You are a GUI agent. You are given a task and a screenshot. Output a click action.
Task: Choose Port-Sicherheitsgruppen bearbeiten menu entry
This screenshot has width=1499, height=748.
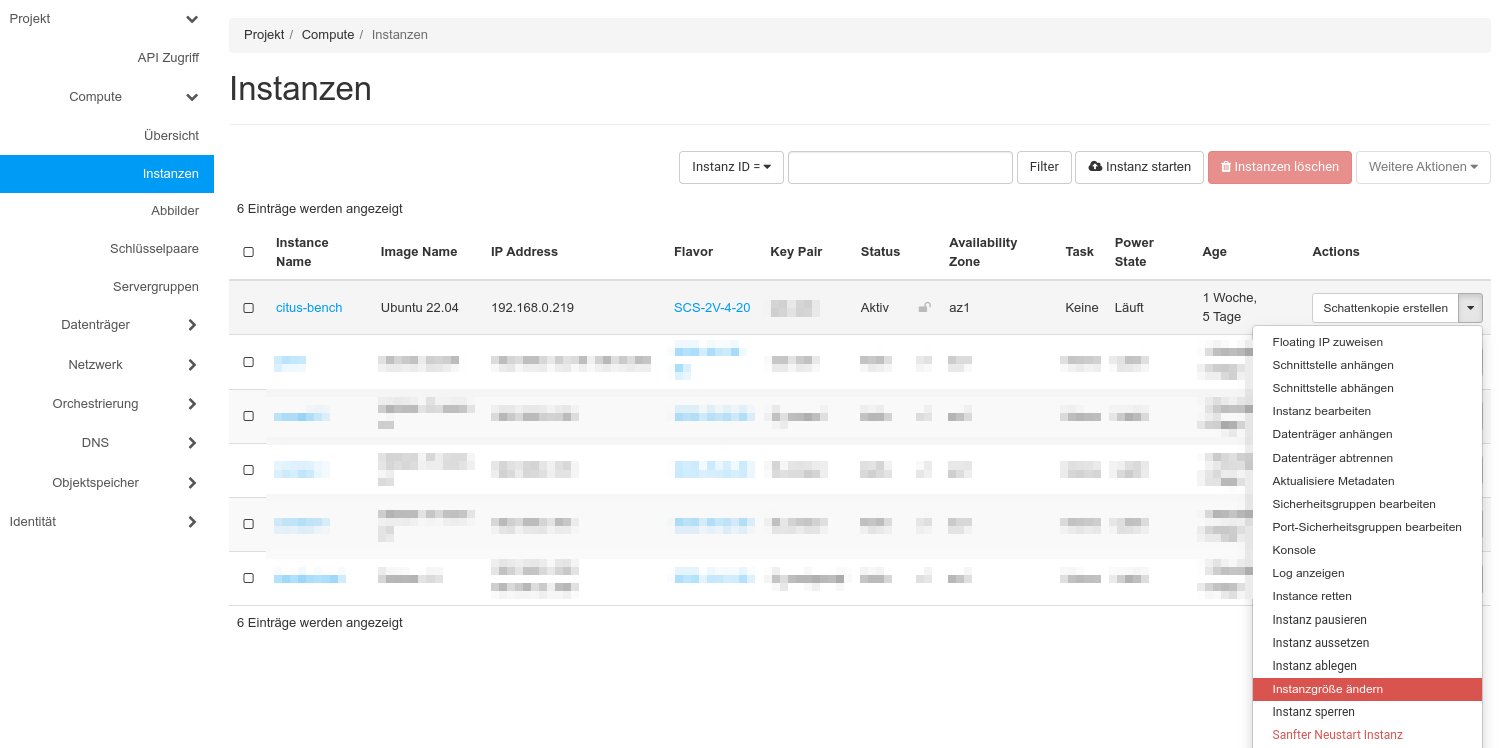pos(1367,527)
